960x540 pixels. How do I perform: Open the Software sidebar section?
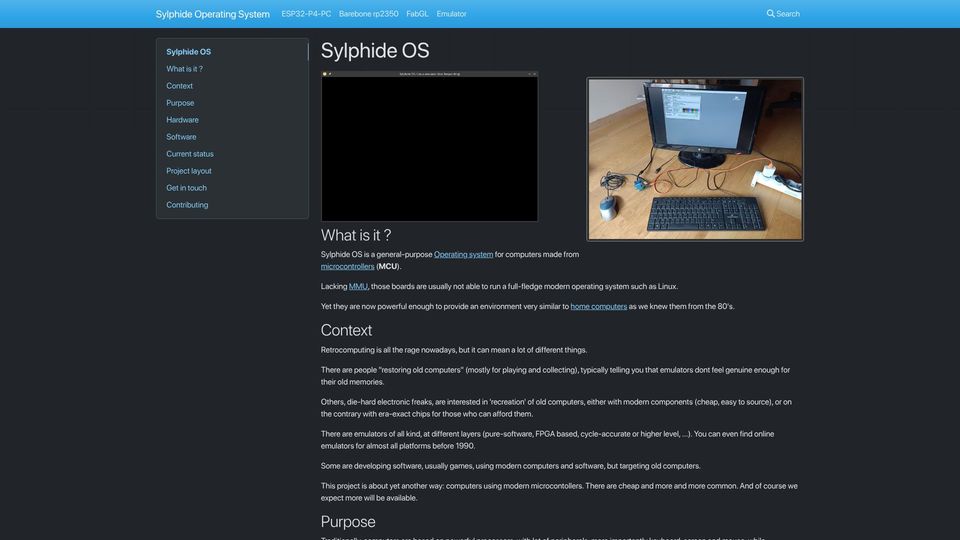tap(181, 137)
